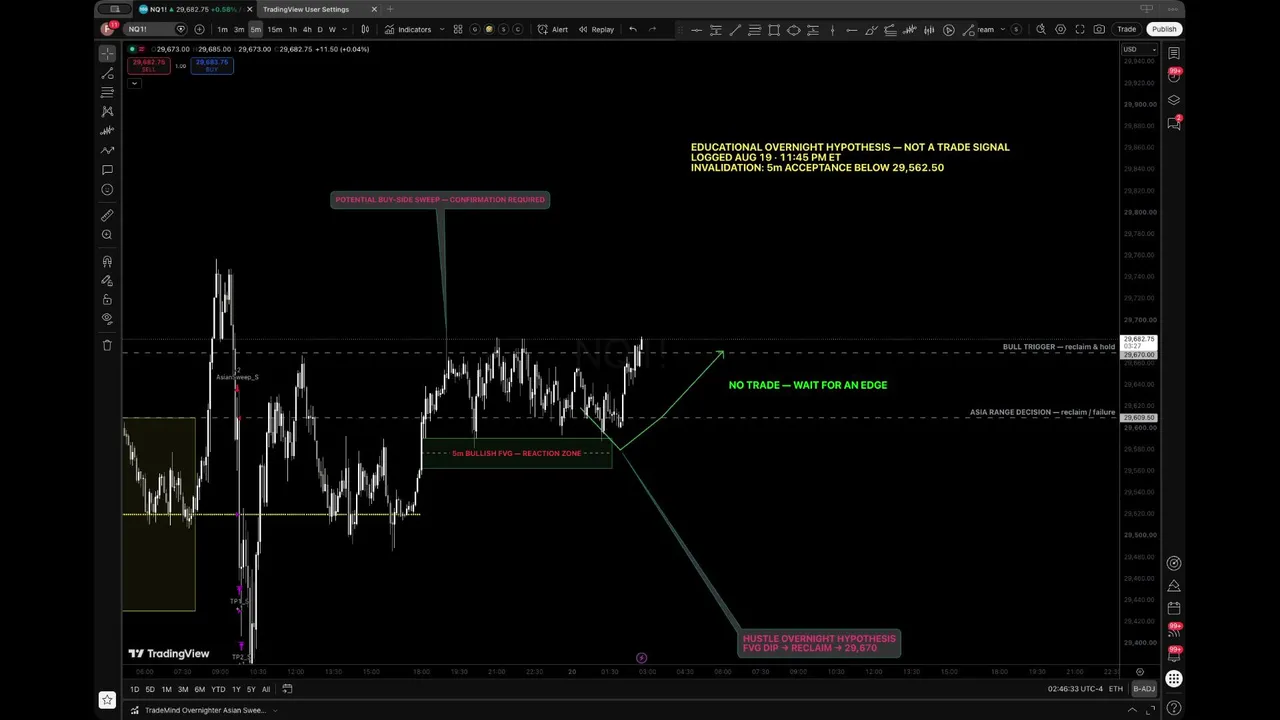Open the calendar panel in right sidebar
The height and width of the screenshot is (720, 1280).
pyautogui.click(x=1174, y=608)
